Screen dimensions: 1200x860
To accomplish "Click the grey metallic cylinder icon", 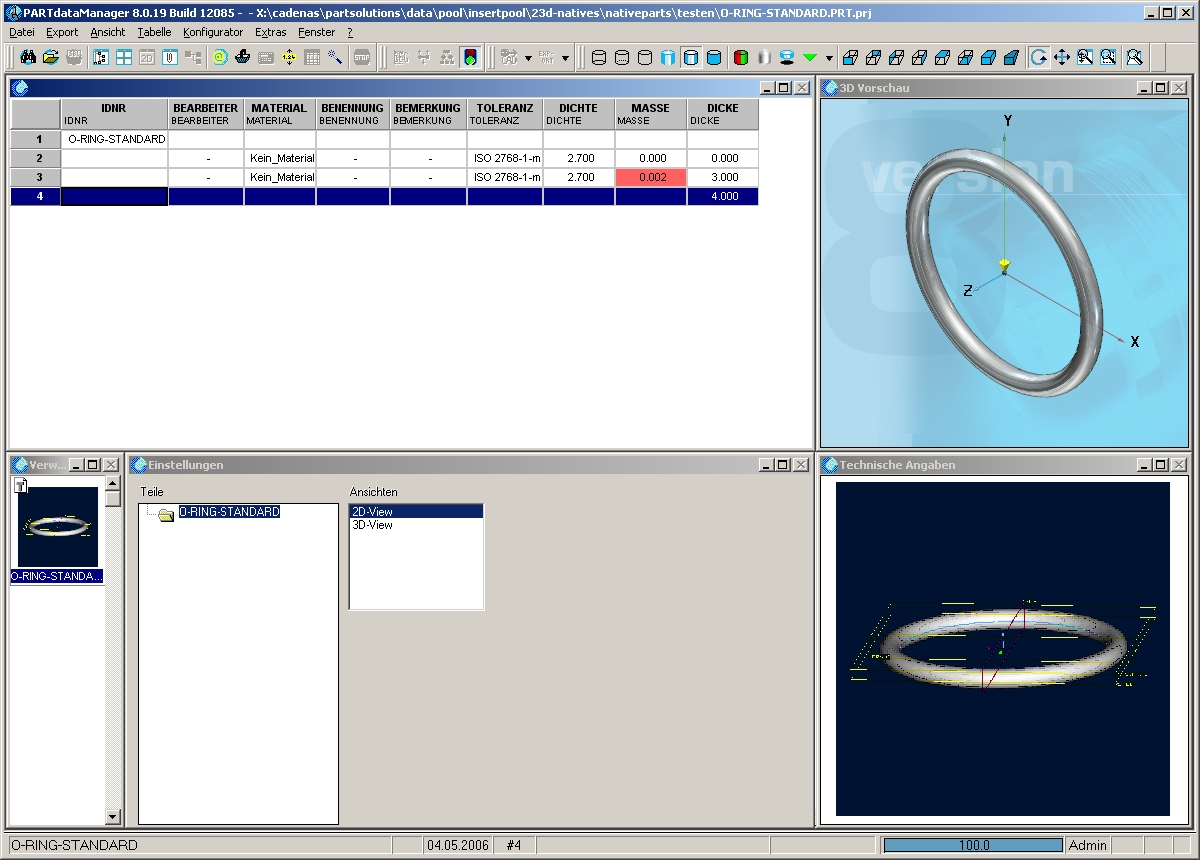I will tap(764, 58).
